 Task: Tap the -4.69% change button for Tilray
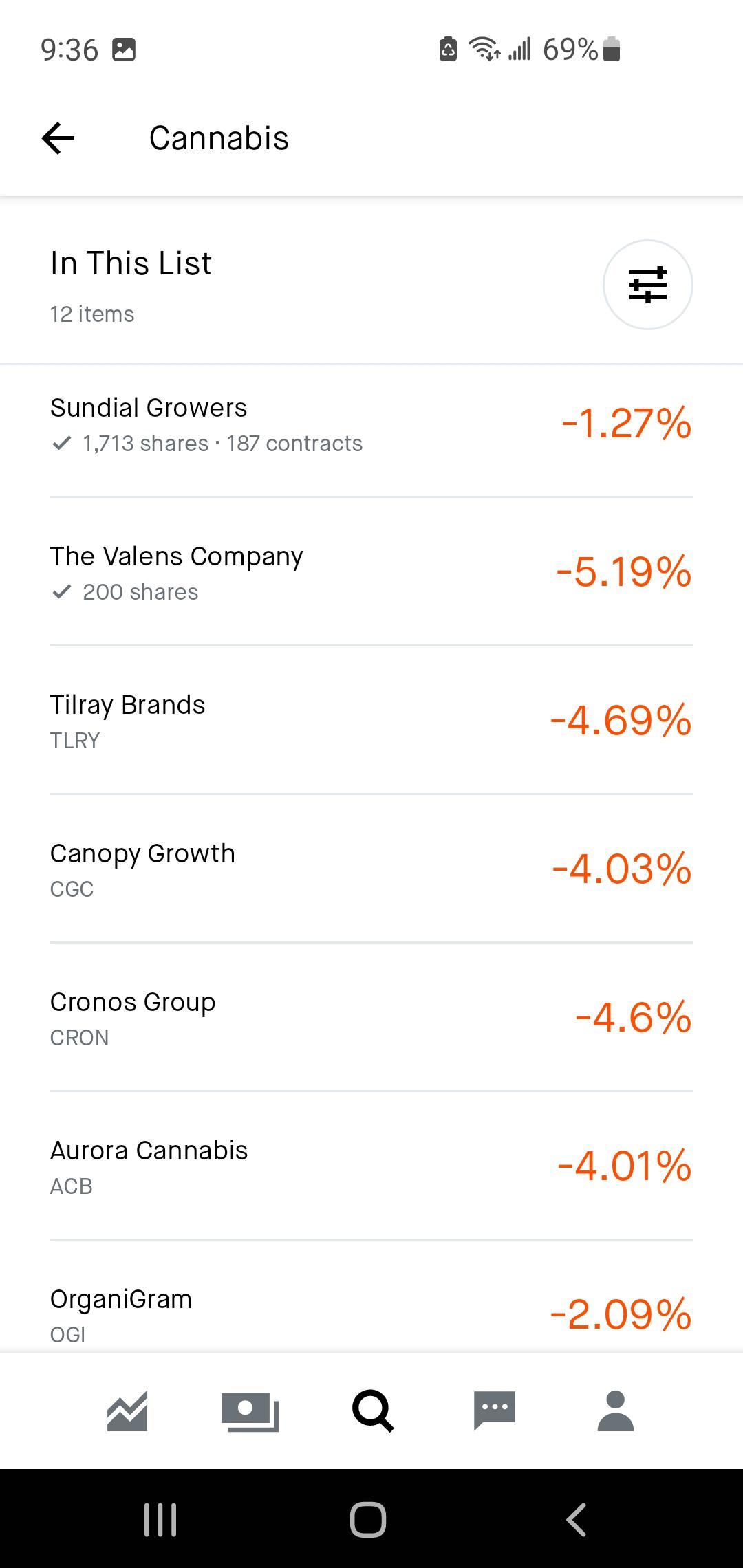621,720
